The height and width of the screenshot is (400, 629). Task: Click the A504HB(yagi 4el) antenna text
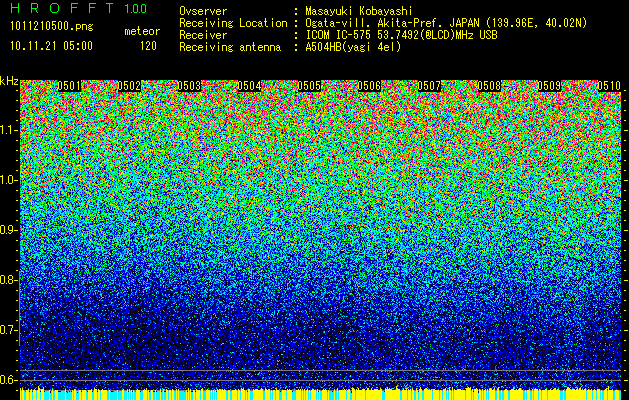coord(353,47)
